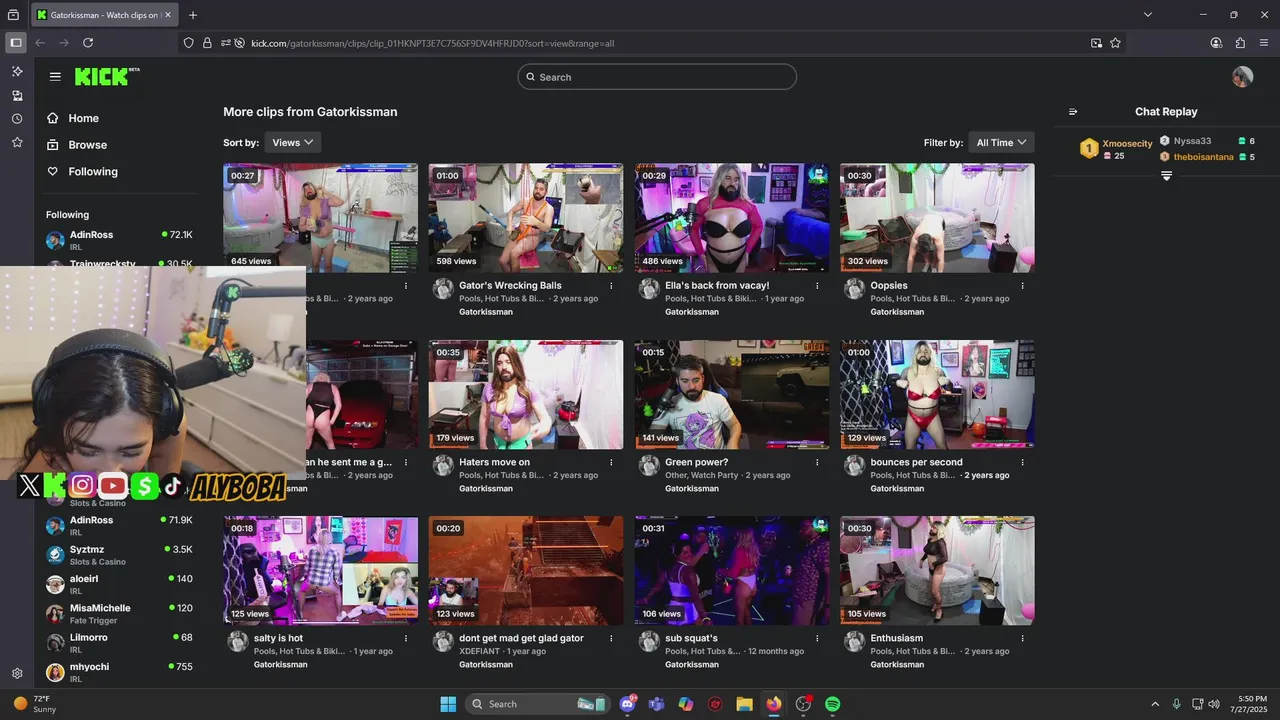Open the user profile avatar menu

coord(1243,77)
